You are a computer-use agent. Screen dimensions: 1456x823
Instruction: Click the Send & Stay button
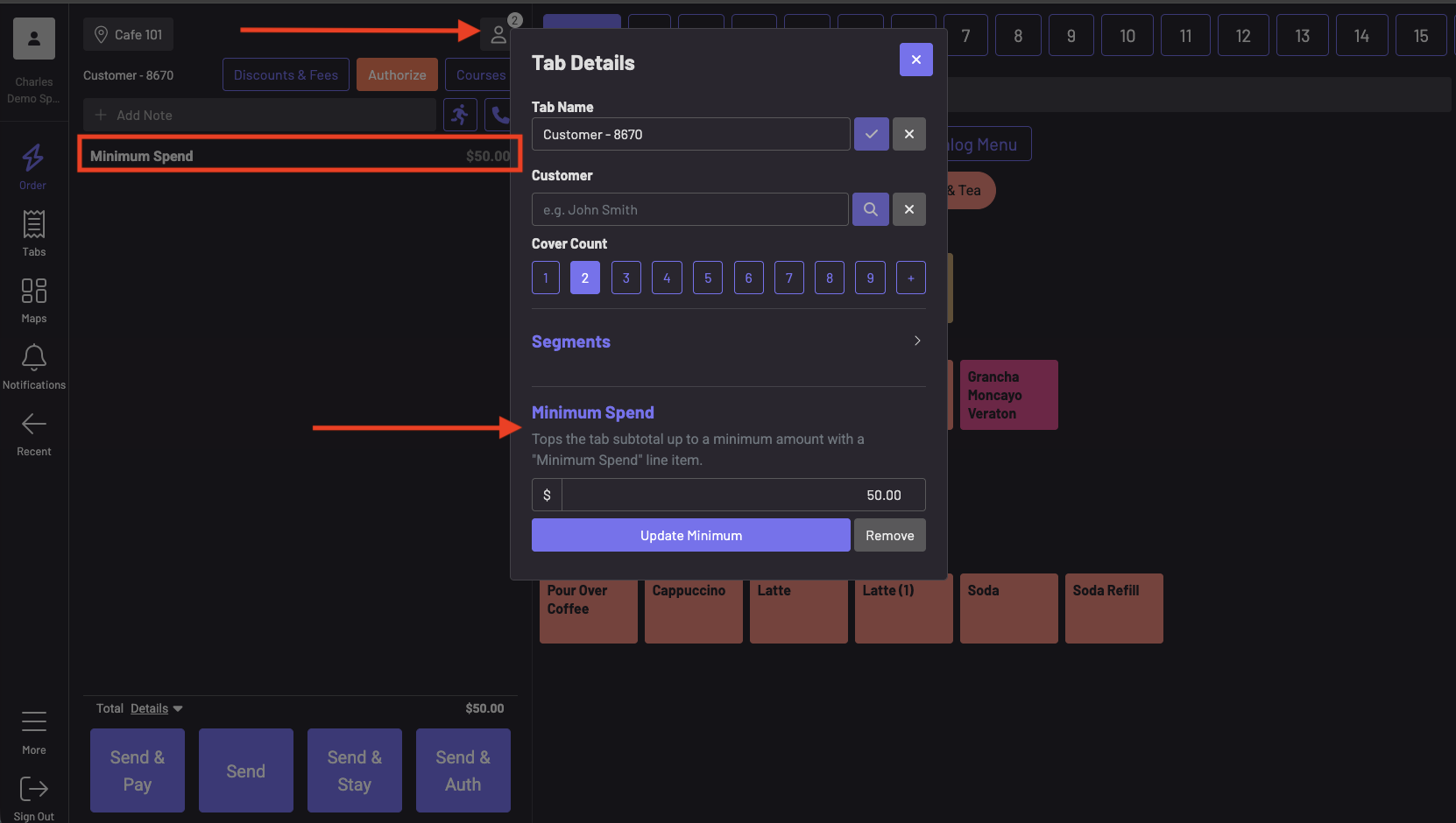pyautogui.click(x=355, y=770)
